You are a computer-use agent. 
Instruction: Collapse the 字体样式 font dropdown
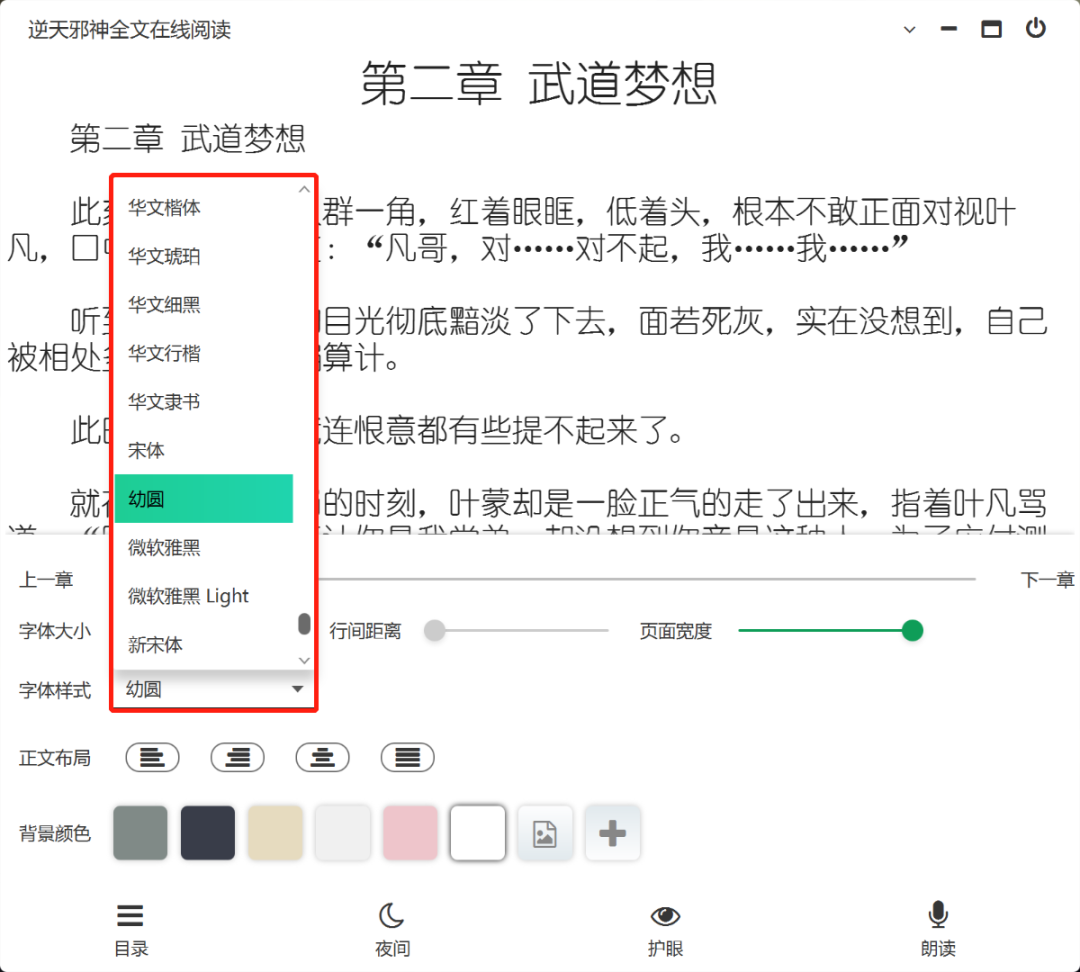pos(214,689)
